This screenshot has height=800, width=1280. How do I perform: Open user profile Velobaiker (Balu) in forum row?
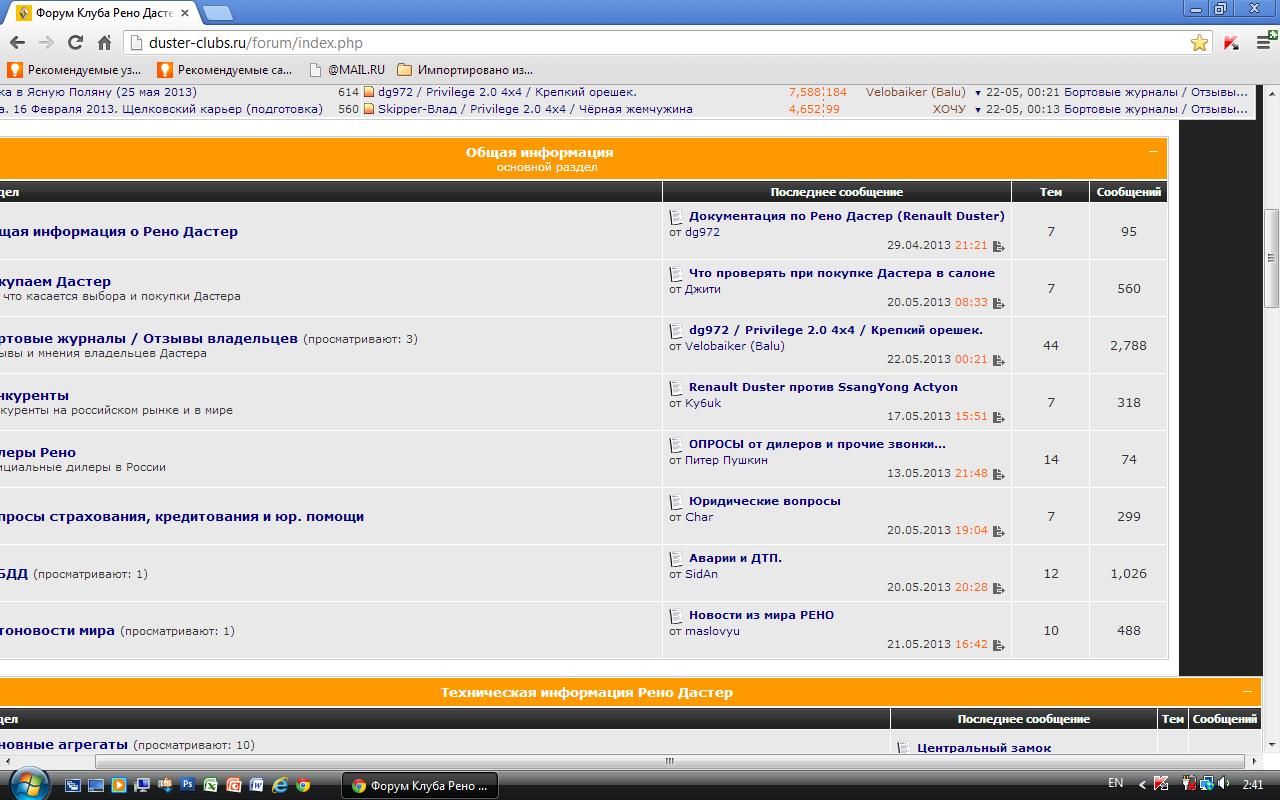(734, 346)
